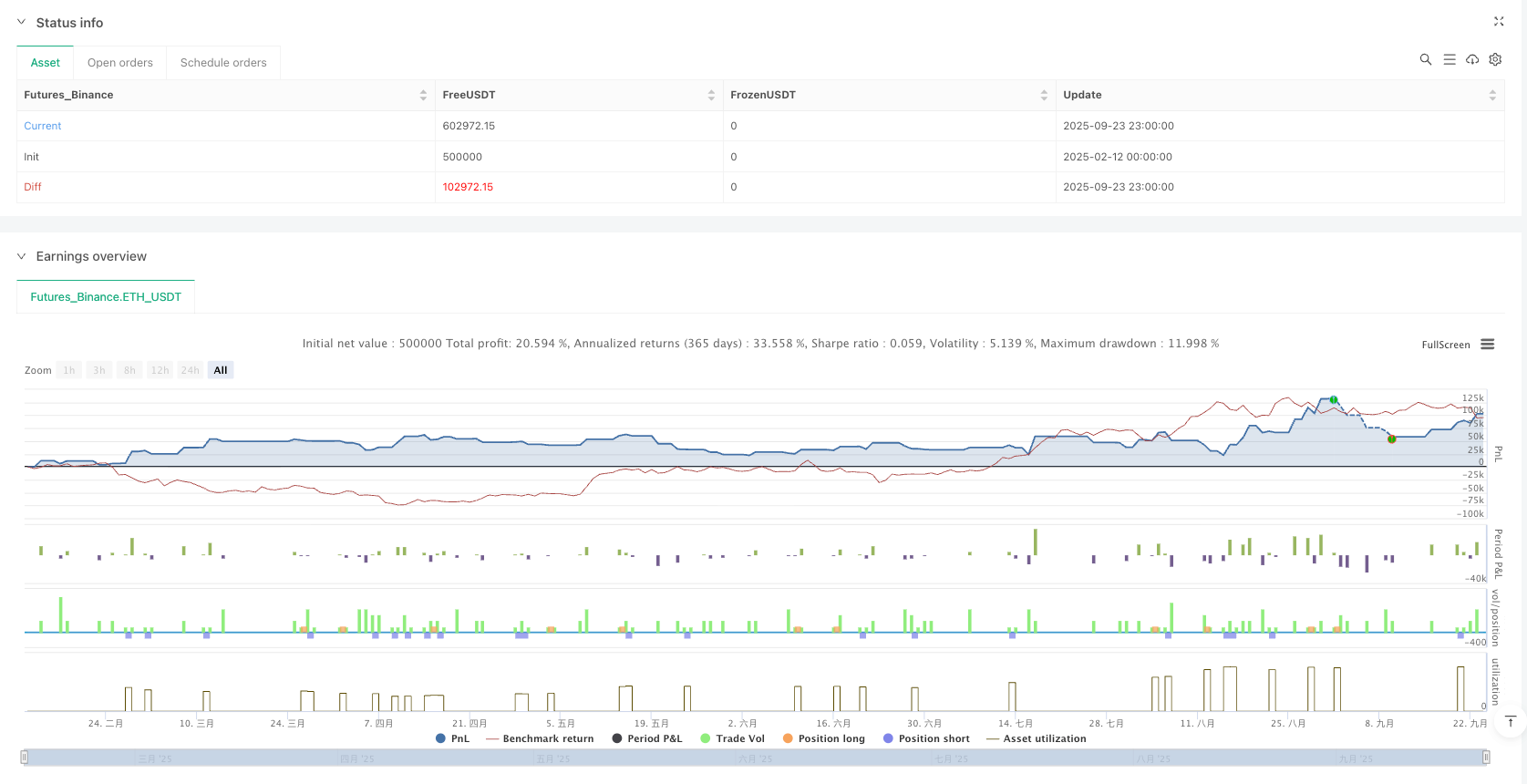
Task: Toggle Position short series visibility in legend
Action: coord(926,738)
